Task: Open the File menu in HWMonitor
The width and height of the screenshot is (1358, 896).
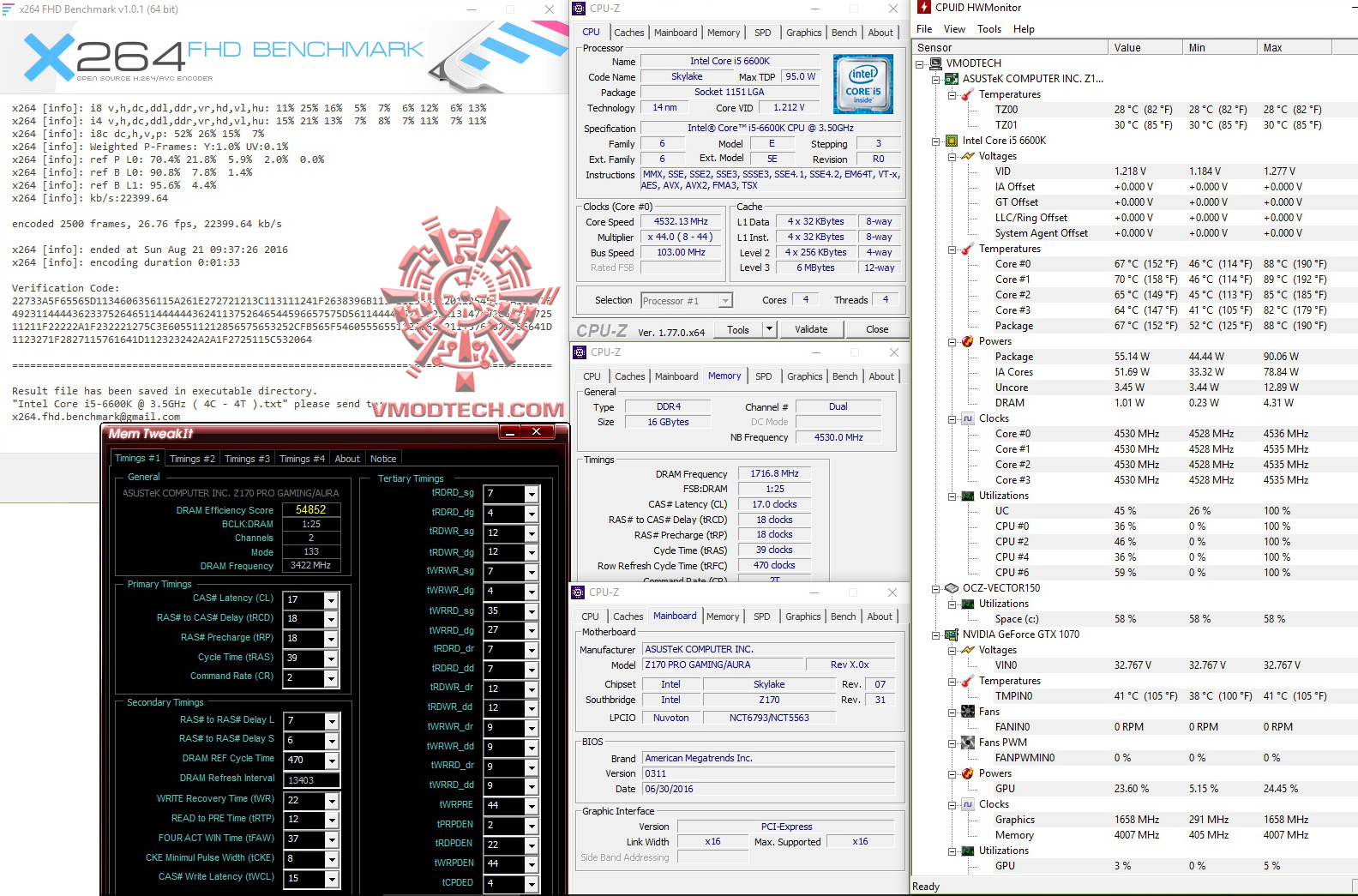Action: [x=924, y=29]
